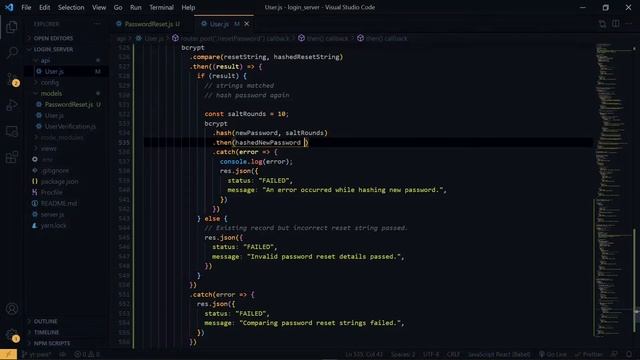Viewport: 640px width, 360px height.
Task: Close the User.js editor tab
Action: [247, 24]
